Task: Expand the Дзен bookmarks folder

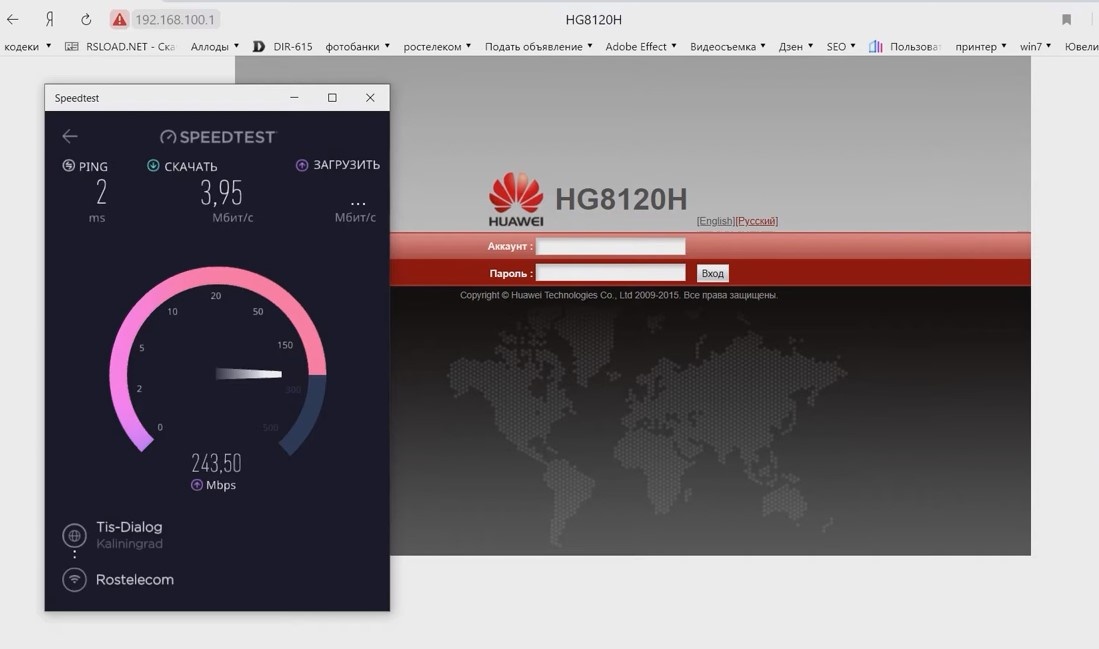Action: coord(796,46)
